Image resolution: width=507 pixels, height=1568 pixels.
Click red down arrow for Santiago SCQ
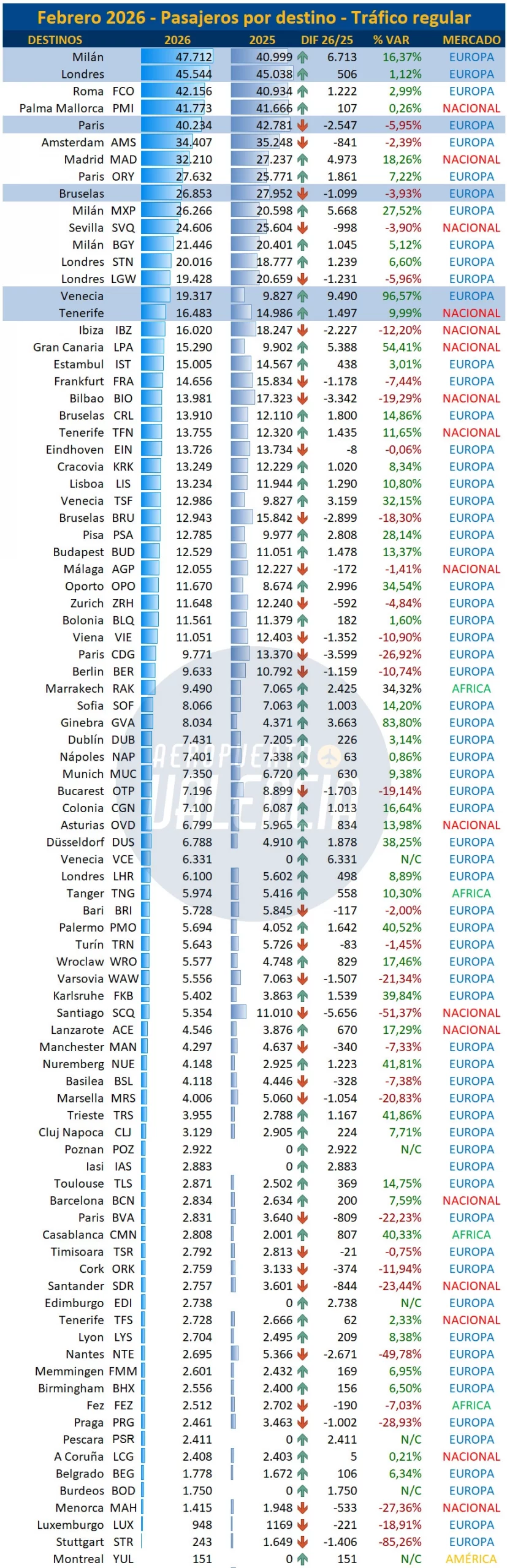(x=302, y=1013)
